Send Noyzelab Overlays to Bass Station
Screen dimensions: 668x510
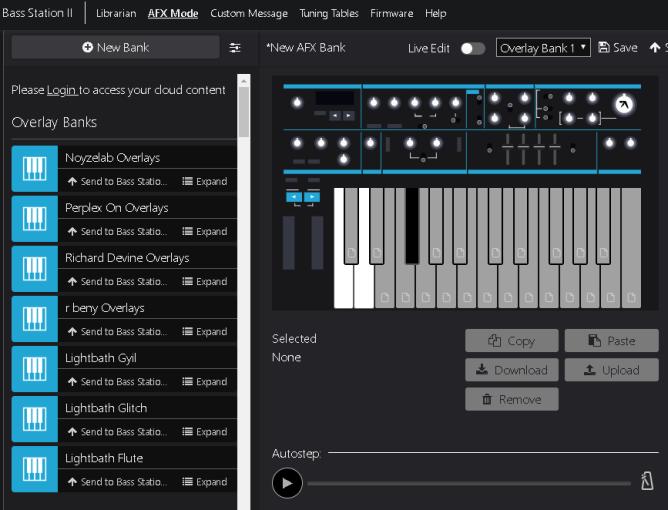tap(117, 182)
